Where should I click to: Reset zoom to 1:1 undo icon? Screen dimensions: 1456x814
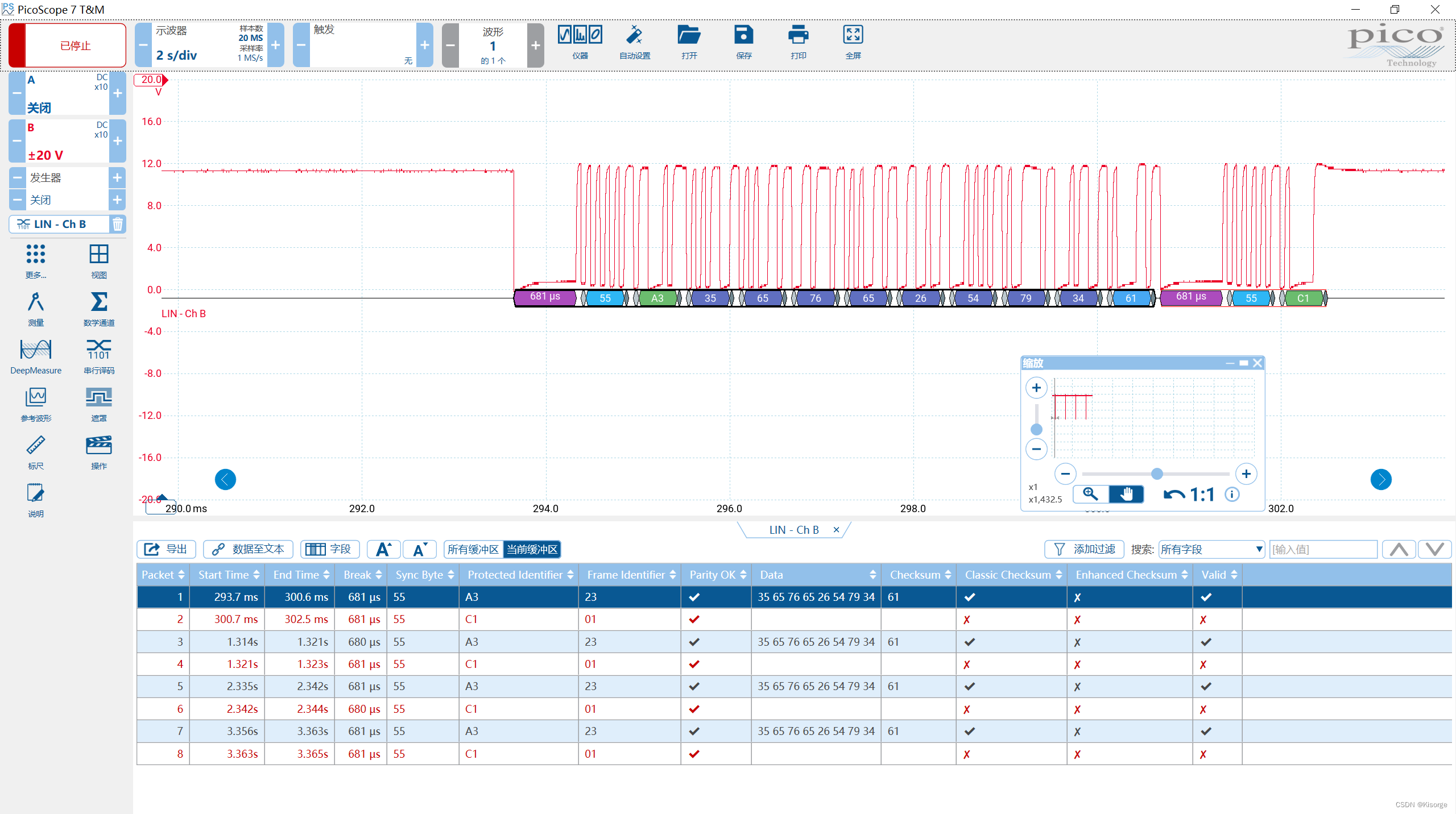(x=1188, y=494)
